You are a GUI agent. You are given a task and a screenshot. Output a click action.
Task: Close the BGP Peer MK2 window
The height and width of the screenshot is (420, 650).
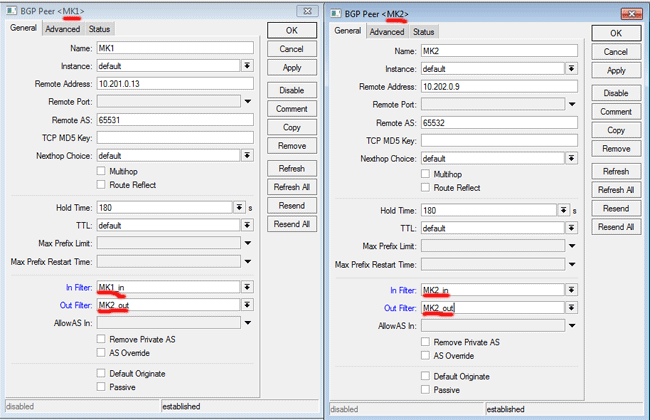pyautogui.click(x=630, y=13)
